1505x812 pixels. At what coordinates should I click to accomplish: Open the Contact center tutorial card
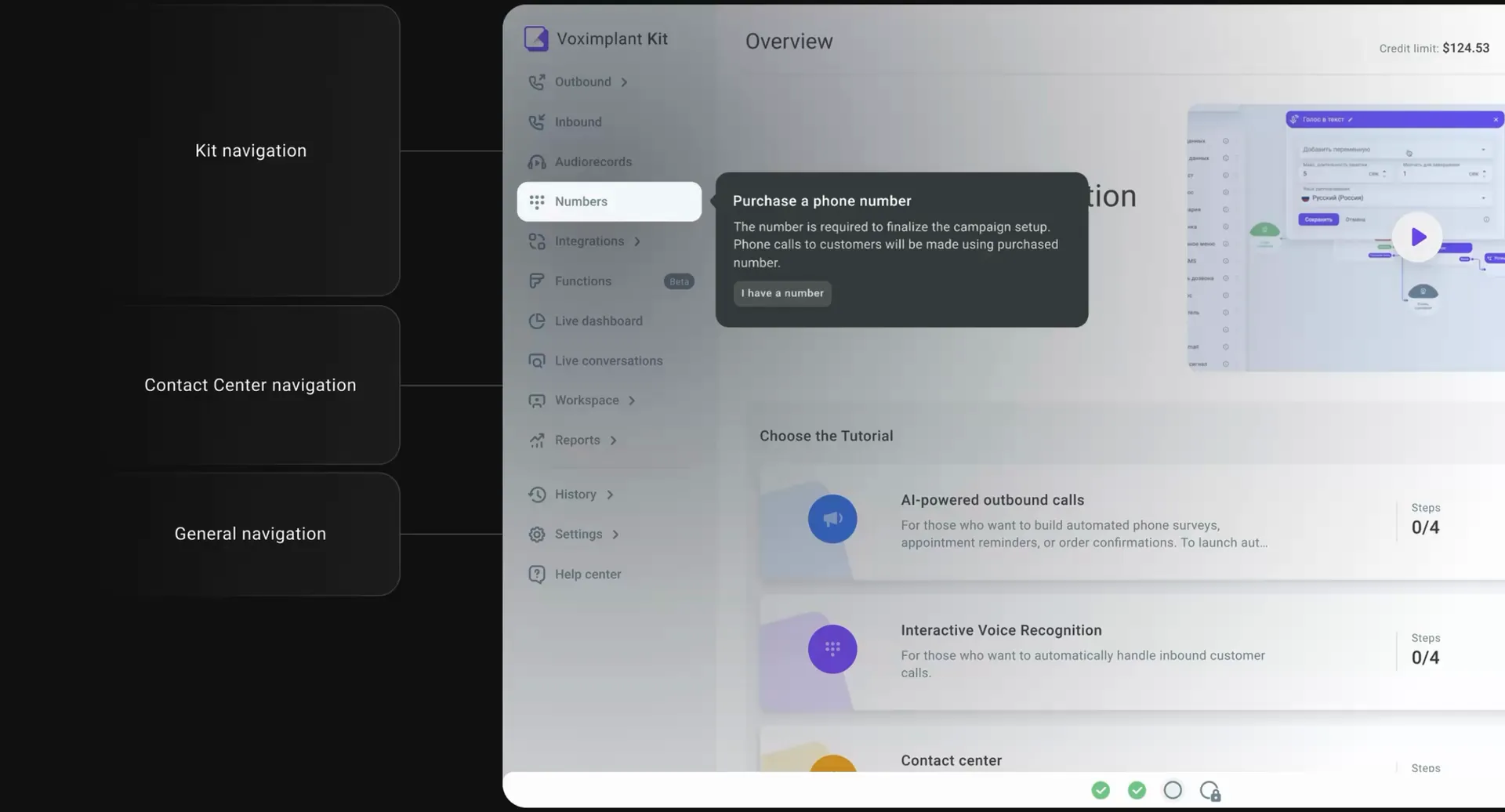[x=1132, y=749]
